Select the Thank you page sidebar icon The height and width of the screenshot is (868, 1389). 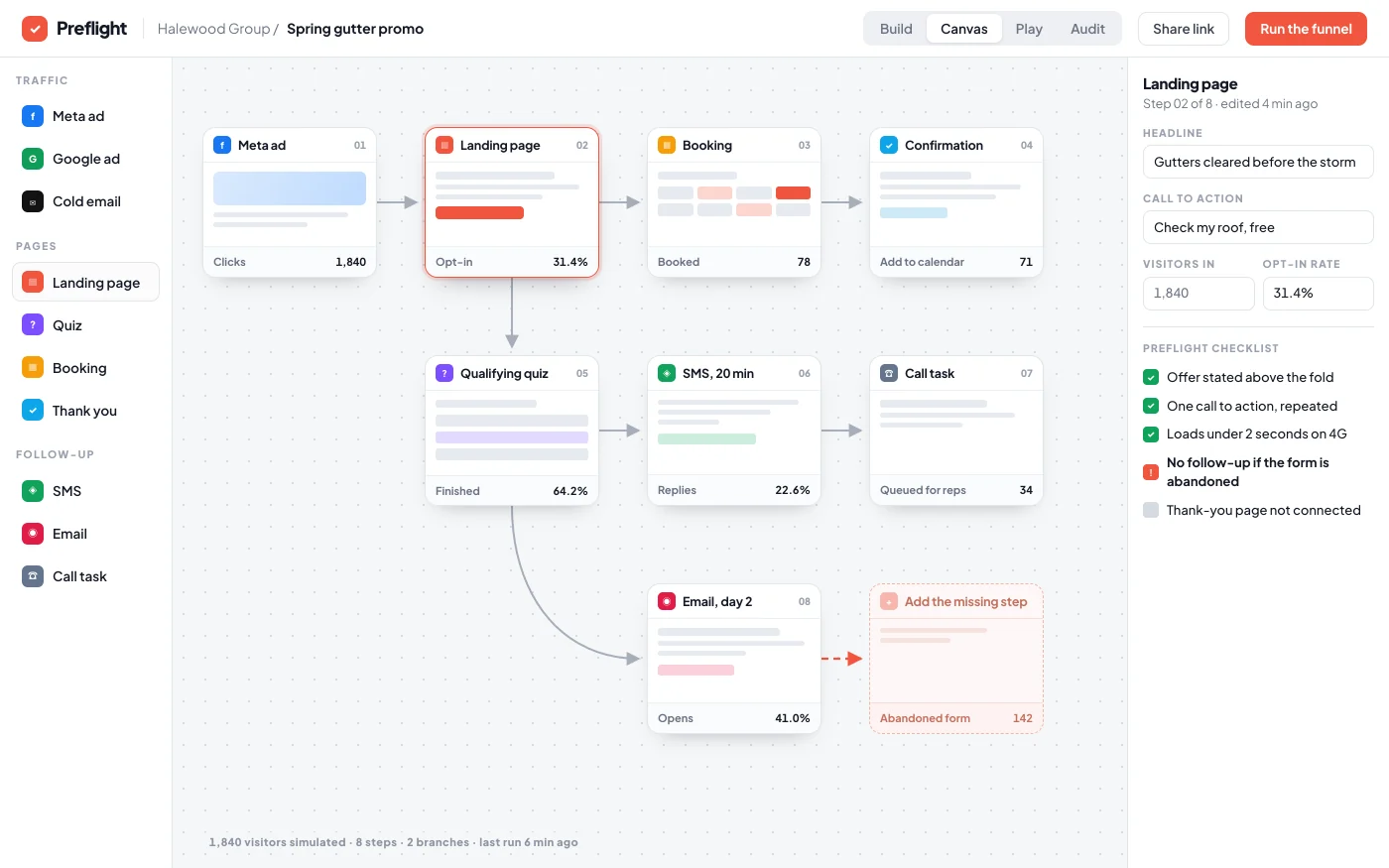coord(33,411)
